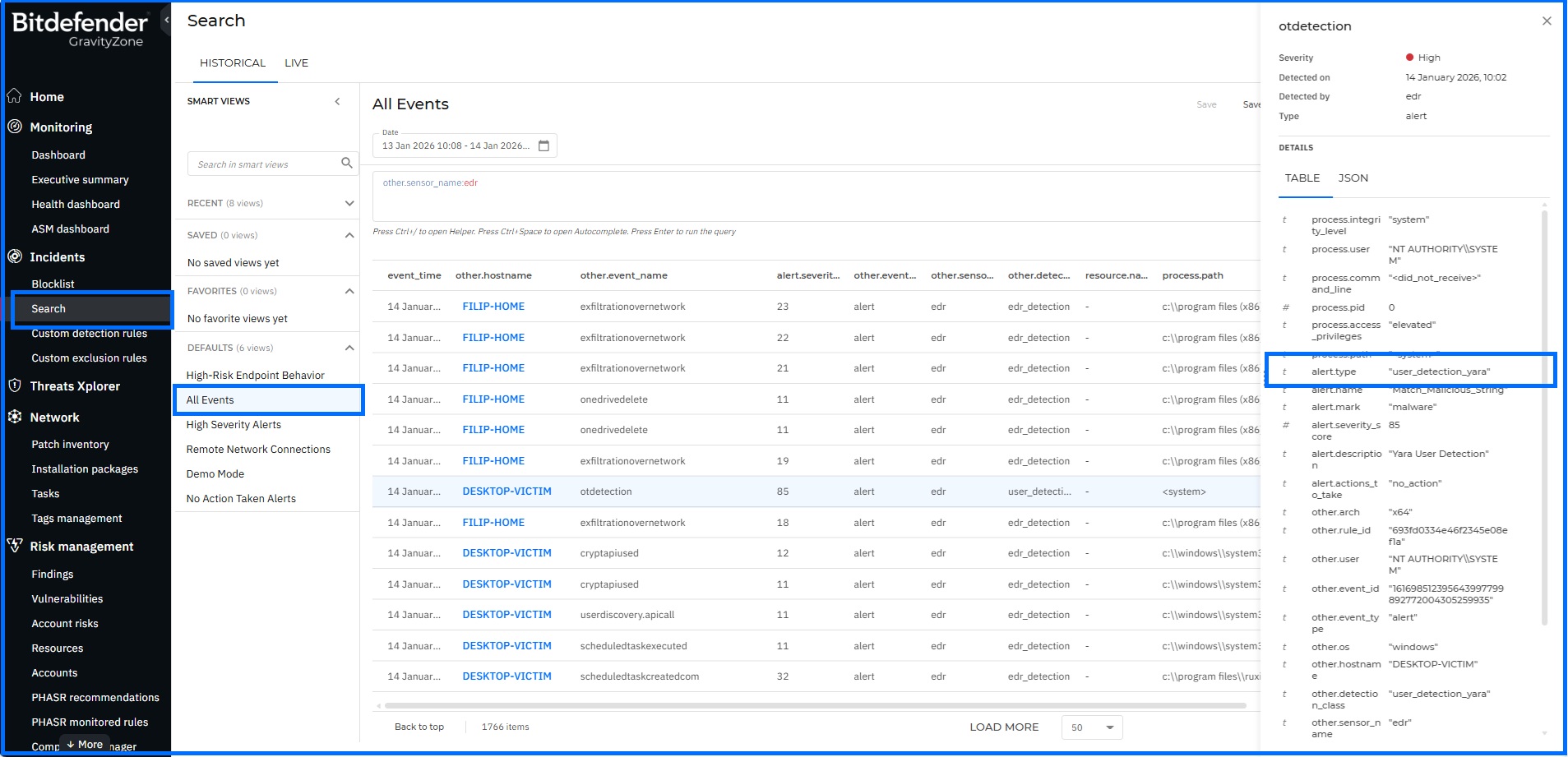Select High Severity Alerts smart view
1568x757 pixels.
coord(234,425)
